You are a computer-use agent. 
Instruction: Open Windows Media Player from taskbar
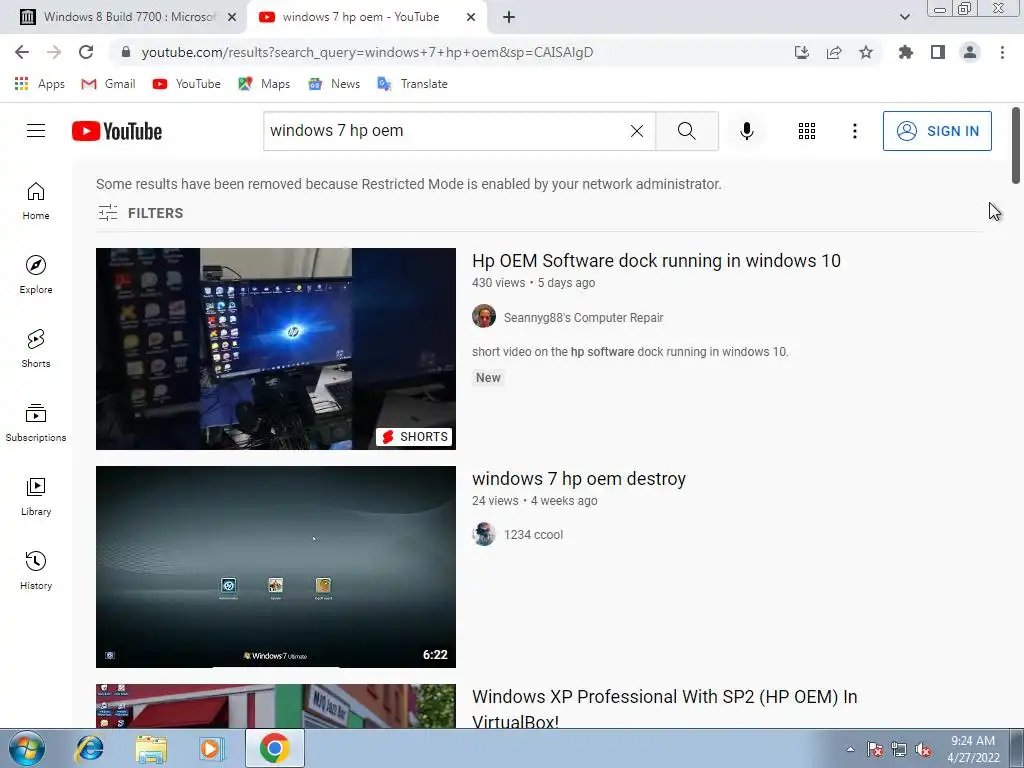click(211, 749)
